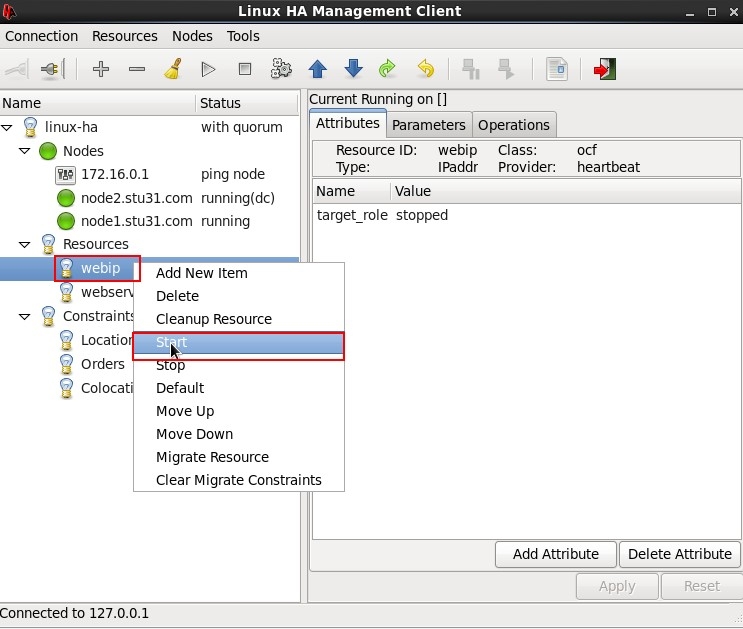Click the green status icon of node1.stu31.com
This screenshot has width=743, height=629.
pos(66,221)
